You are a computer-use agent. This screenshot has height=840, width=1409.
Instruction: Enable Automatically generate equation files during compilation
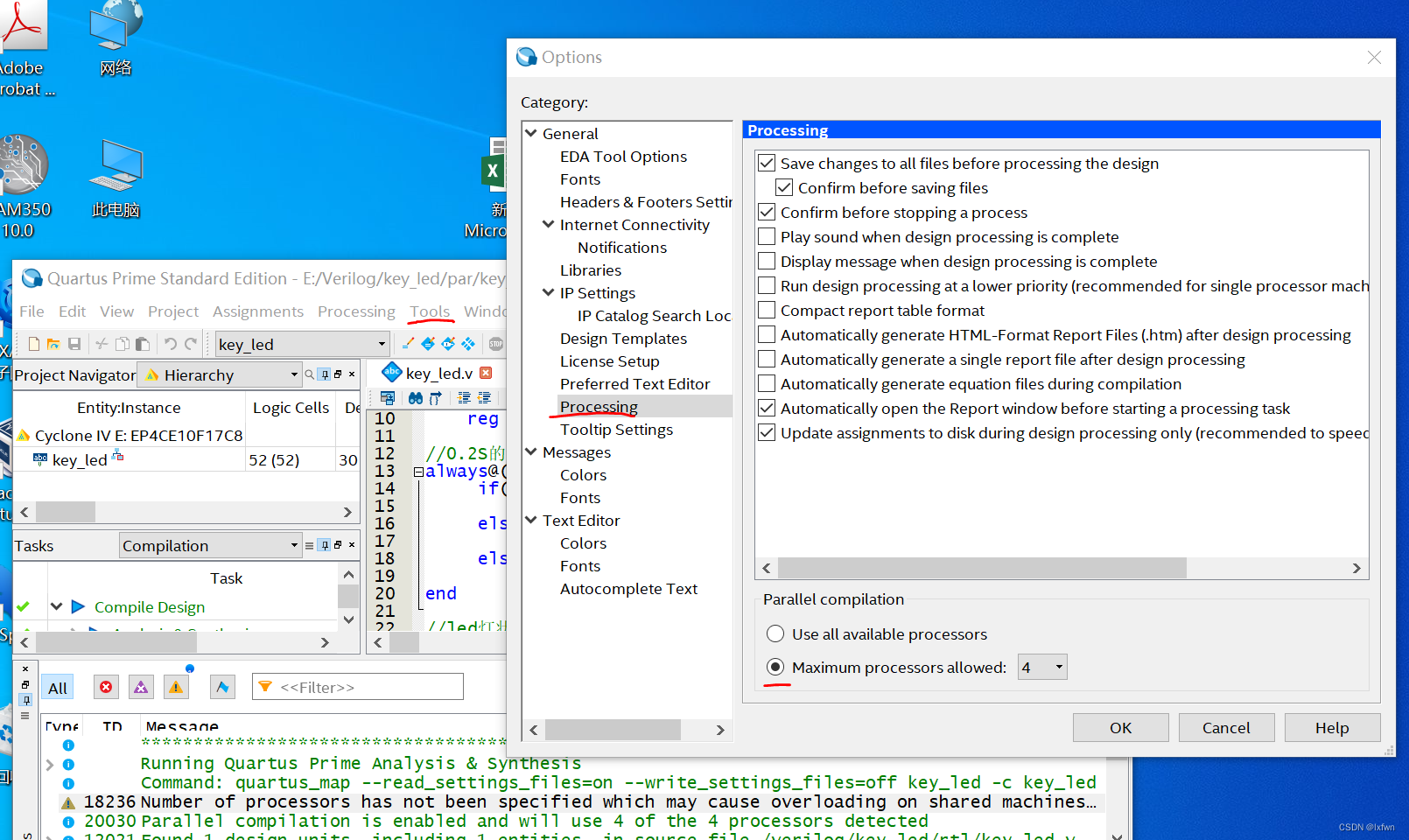click(767, 384)
